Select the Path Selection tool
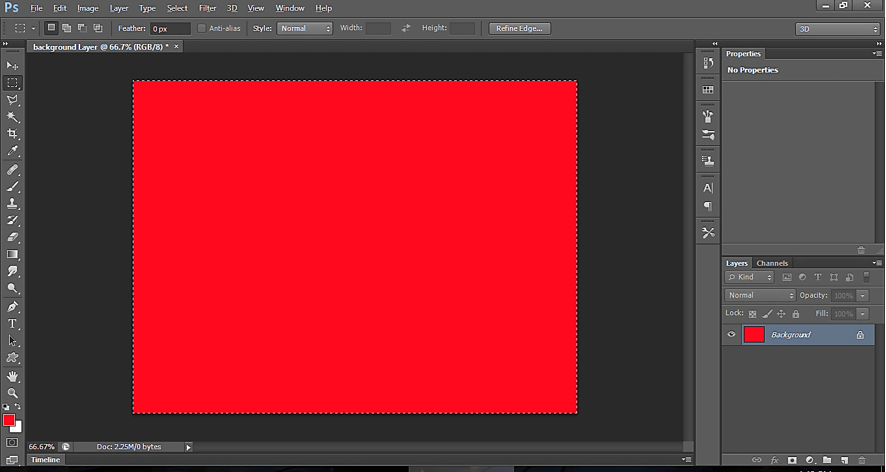 click(12, 341)
